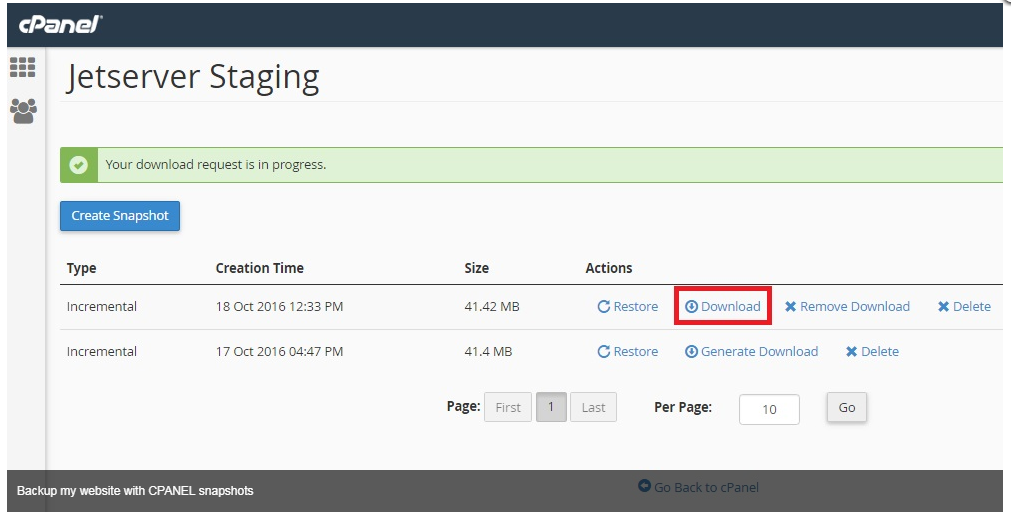Click Incremental in the 18 Oct row
This screenshot has width=1011, height=516.
click(102, 306)
